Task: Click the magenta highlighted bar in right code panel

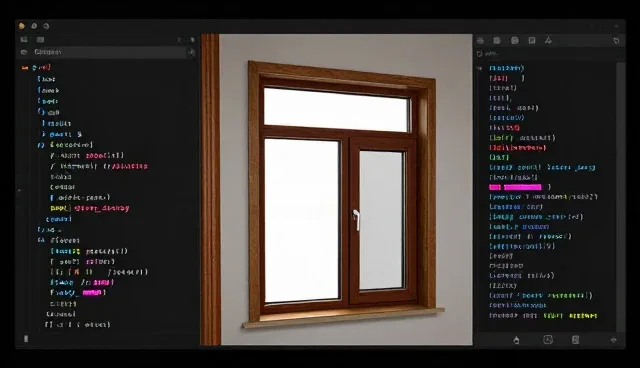Action: click(515, 187)
